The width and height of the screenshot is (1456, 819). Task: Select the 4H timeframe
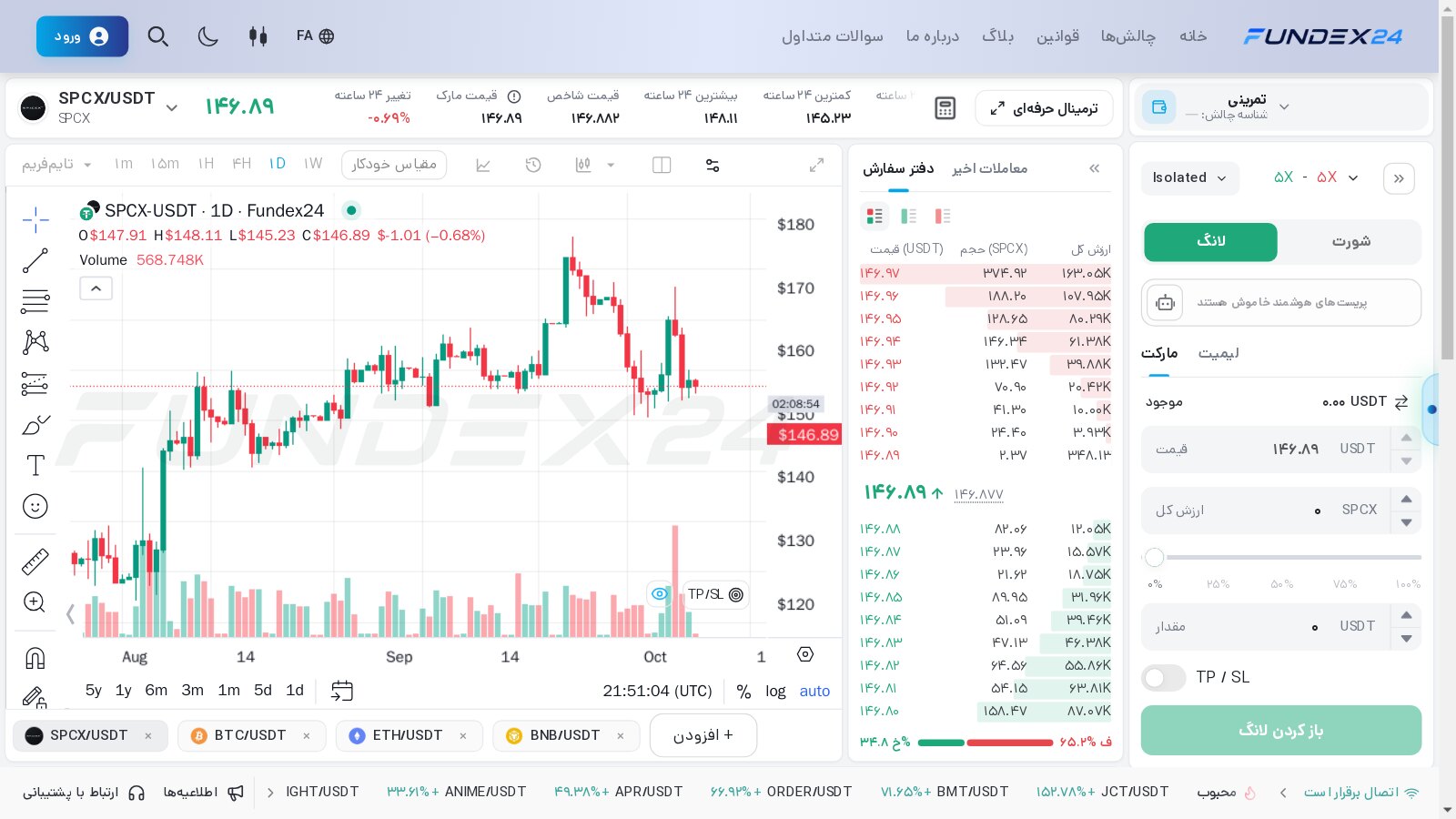click(241, 164)
